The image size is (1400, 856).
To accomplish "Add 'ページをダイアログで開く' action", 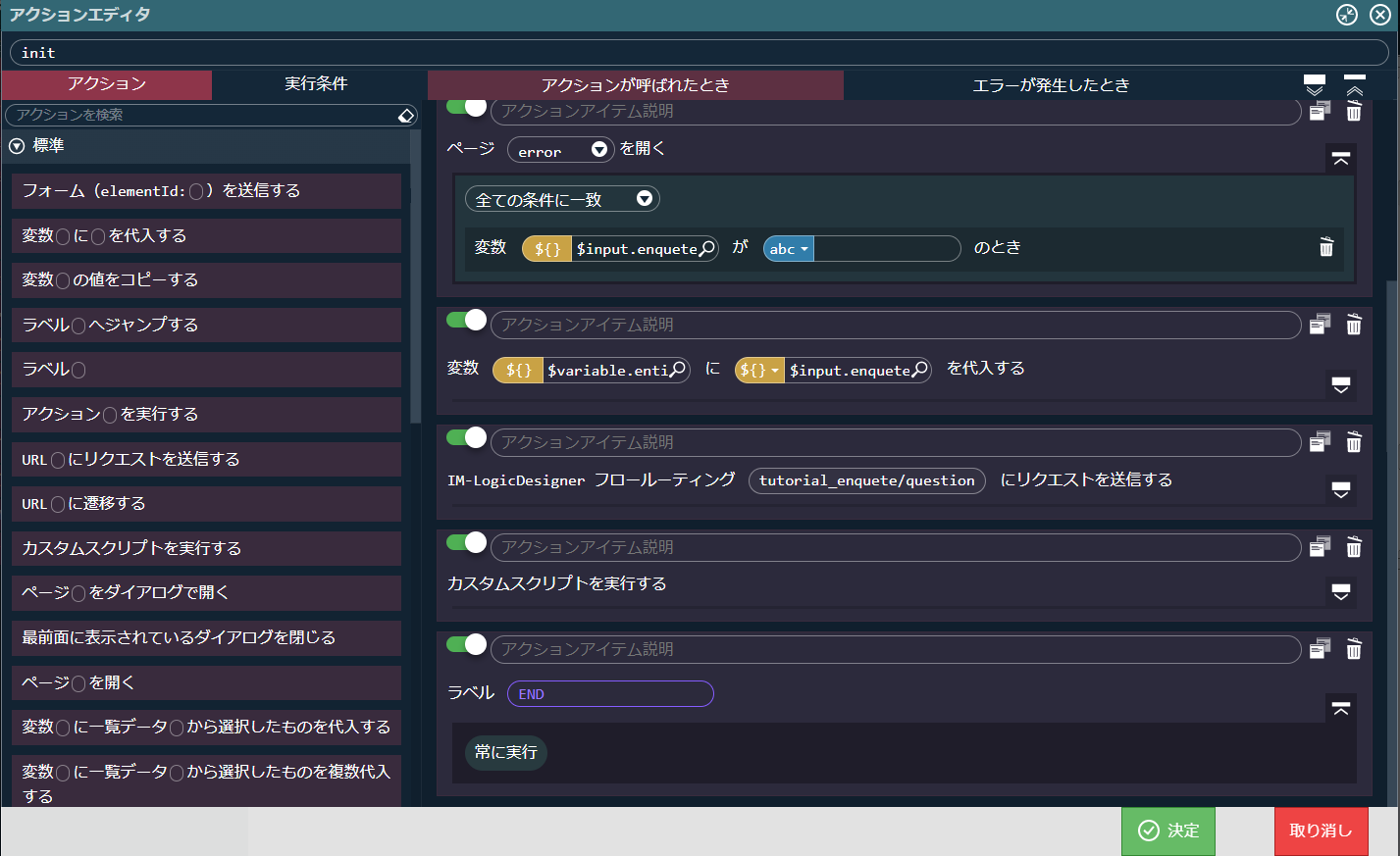I will coord(206,593).
